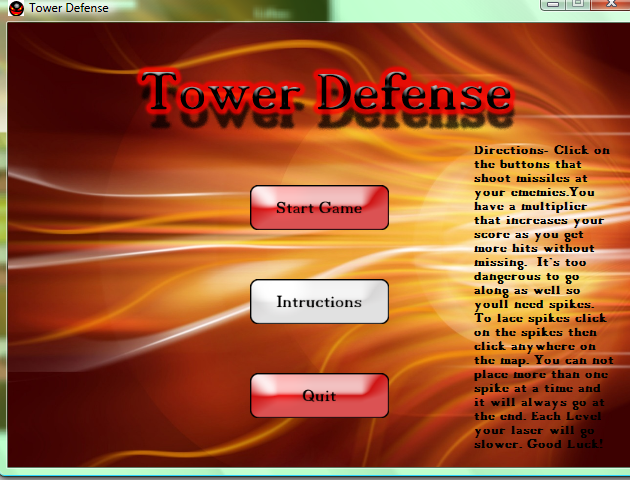Click the "Directions- Click on" text line

[542, 150]
